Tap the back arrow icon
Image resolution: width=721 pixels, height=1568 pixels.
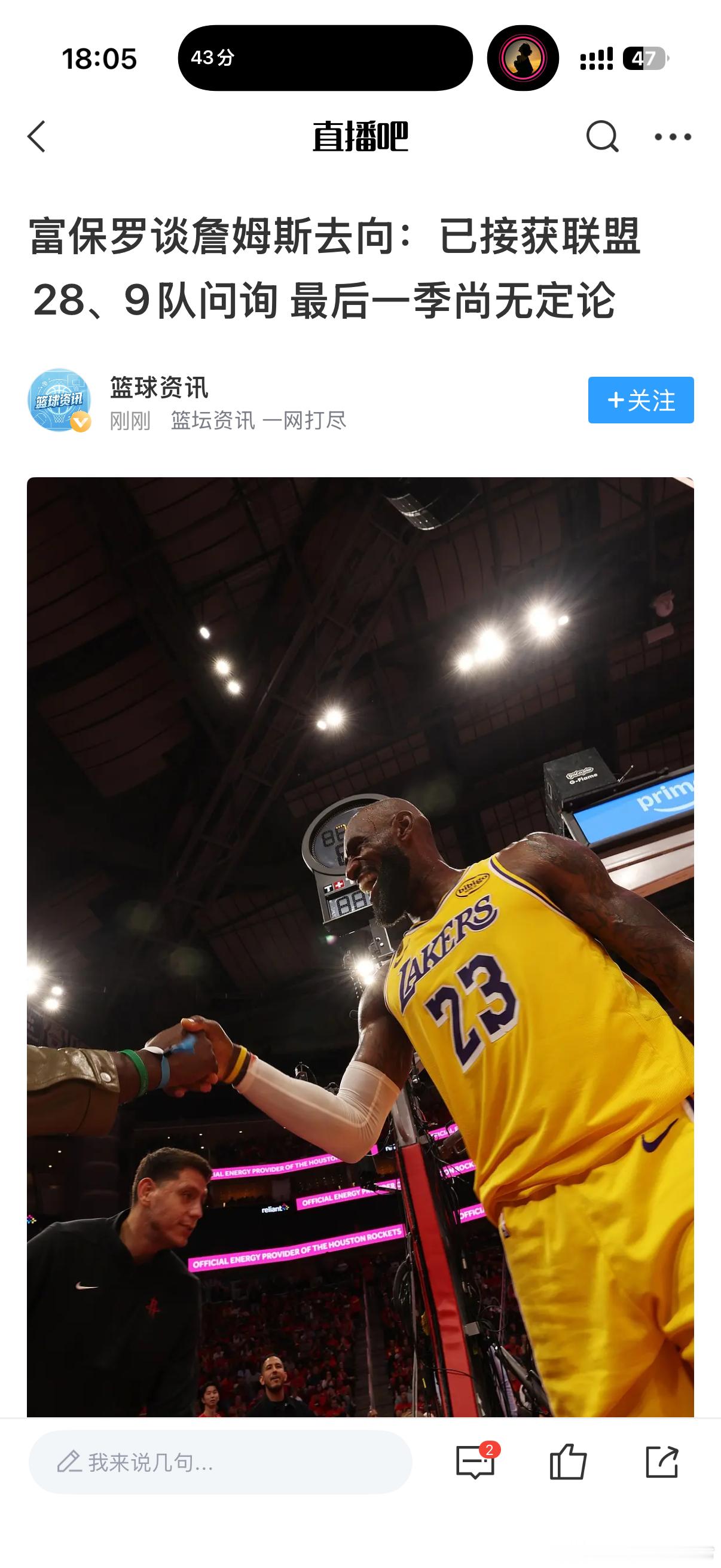point(36,136)
